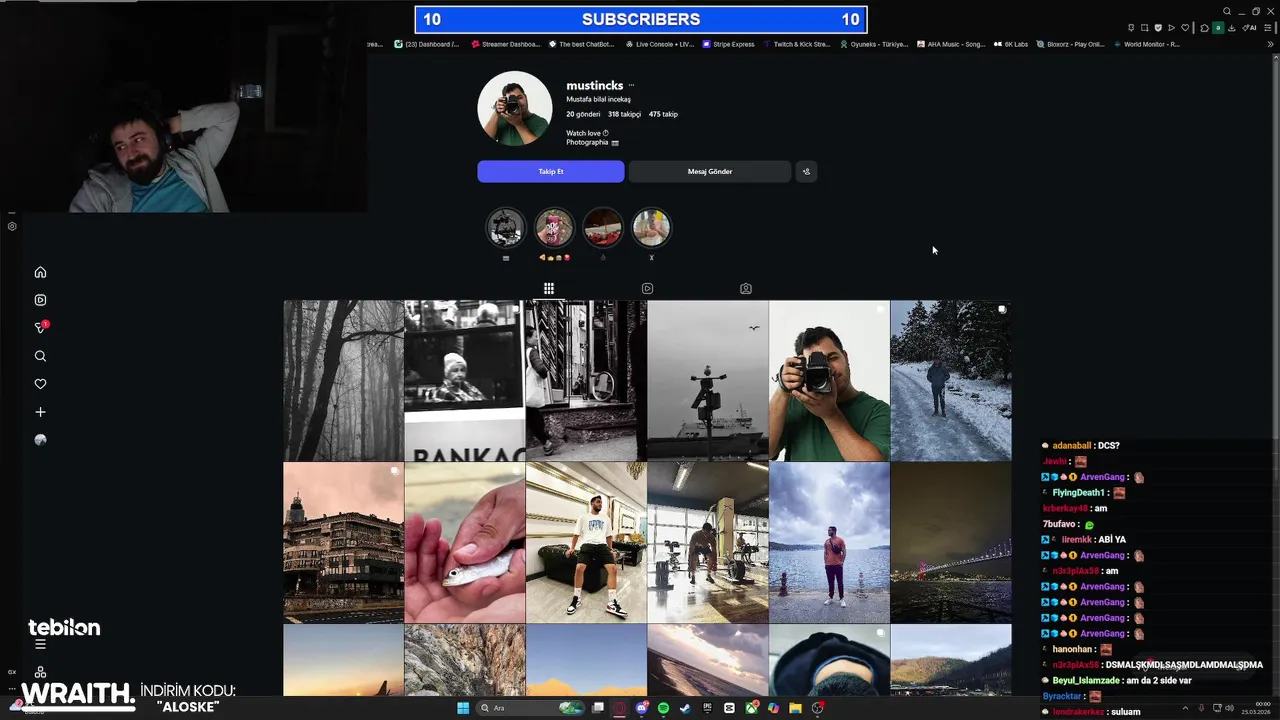This screenshot has height=720, width=1280.
Task: Open the browser easy setup sliders icon
Action: 1267,27
